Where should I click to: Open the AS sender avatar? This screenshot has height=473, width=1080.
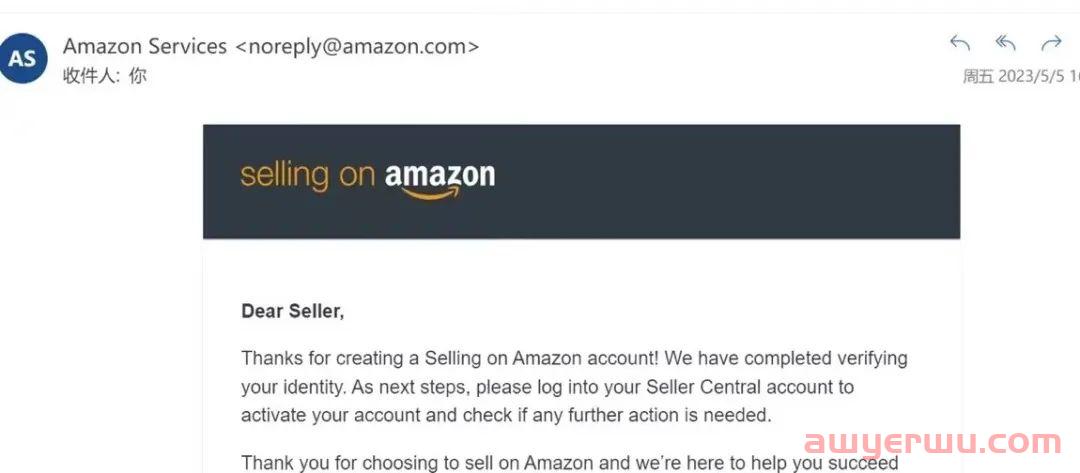pos(23,58)
